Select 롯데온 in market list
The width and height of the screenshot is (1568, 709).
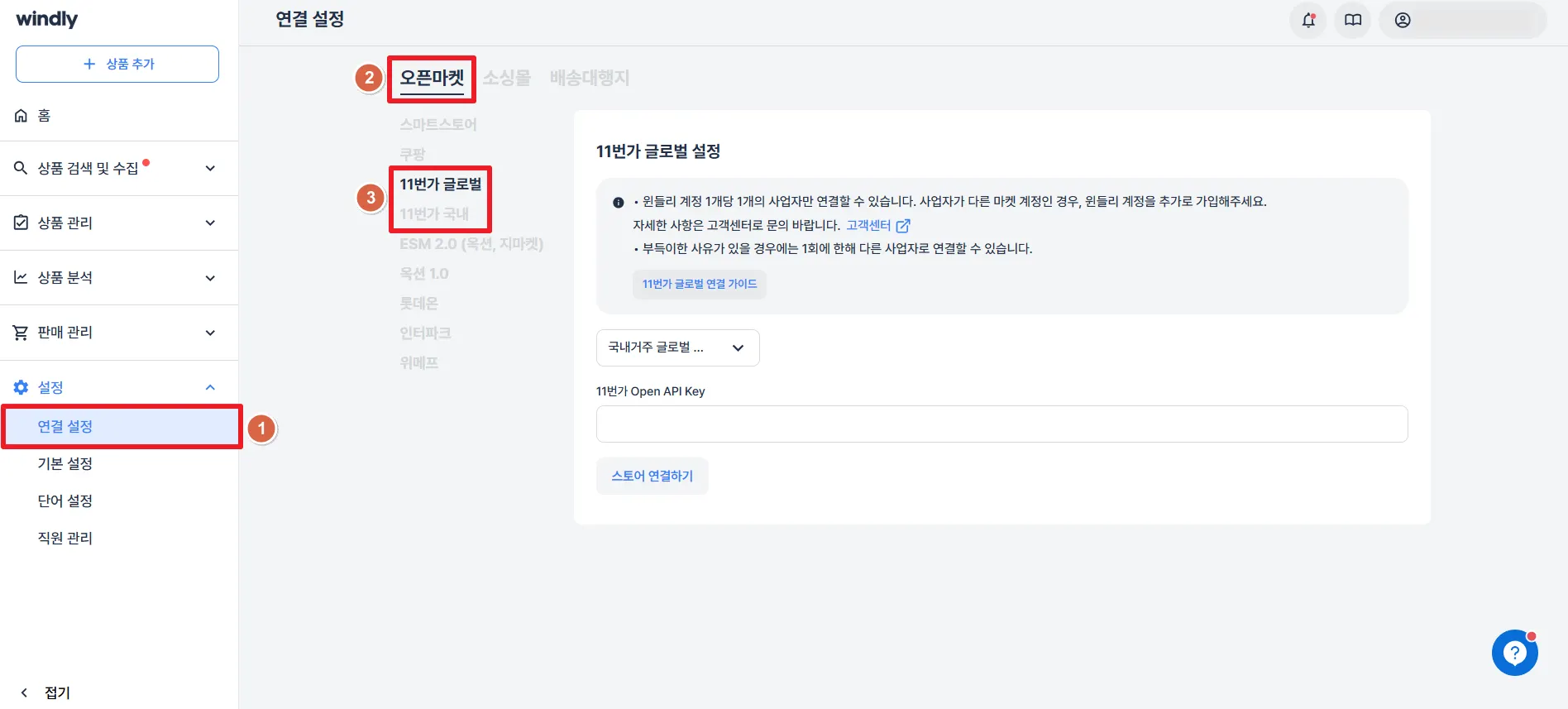pos(419,303)
